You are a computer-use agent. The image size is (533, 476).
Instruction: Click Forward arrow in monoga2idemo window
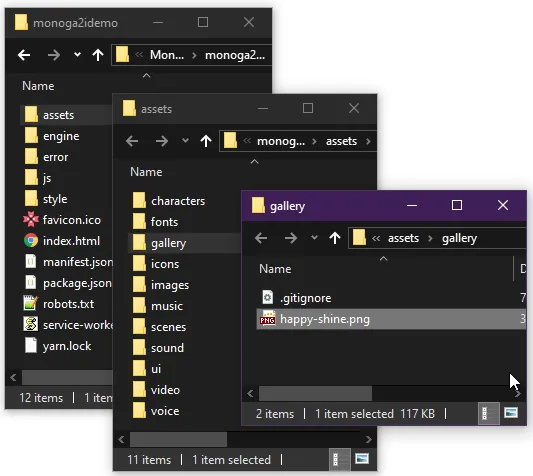pyautogui.click(x=54, y=55)
